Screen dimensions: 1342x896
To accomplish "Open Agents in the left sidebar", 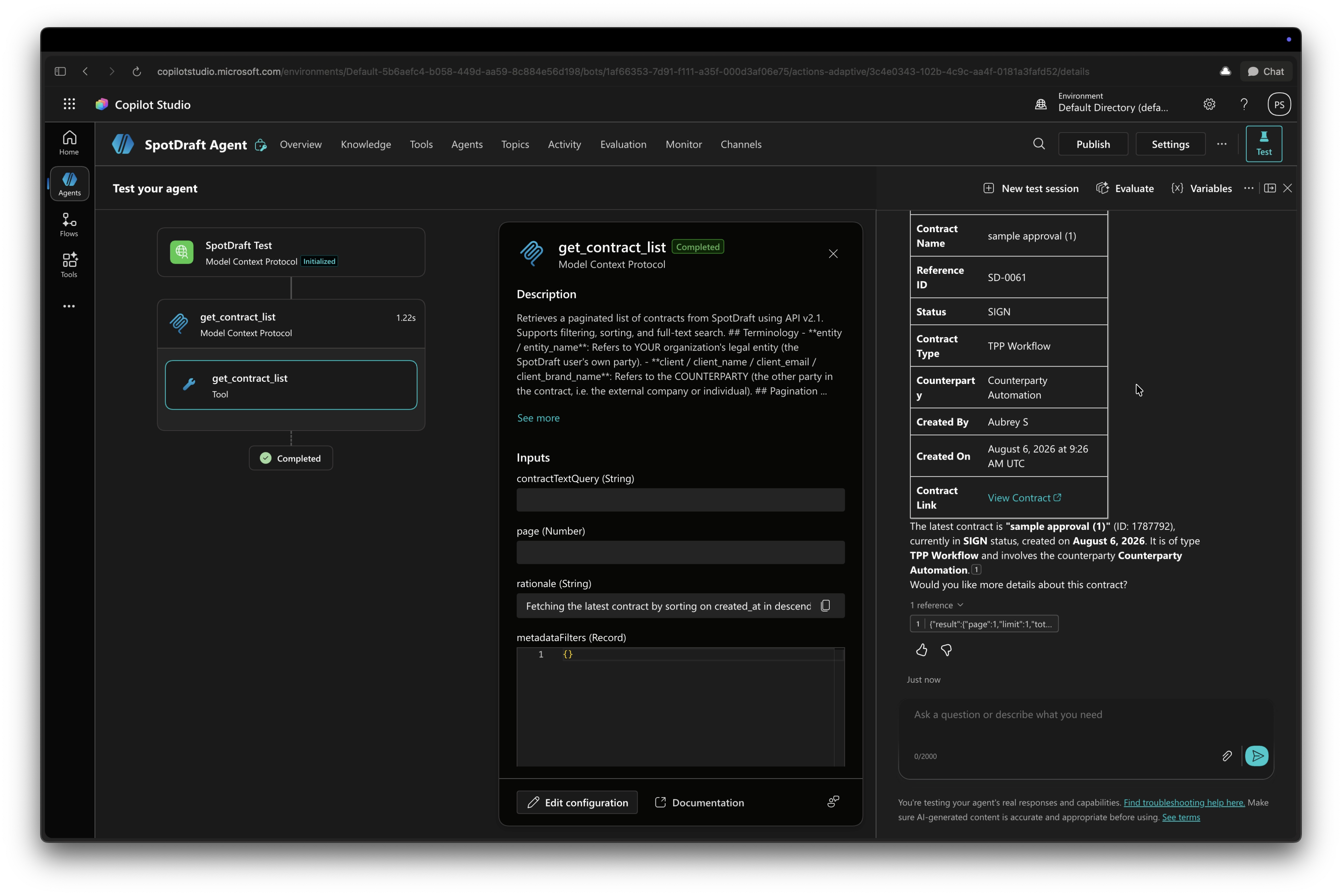I will click(x=69, y=184).
